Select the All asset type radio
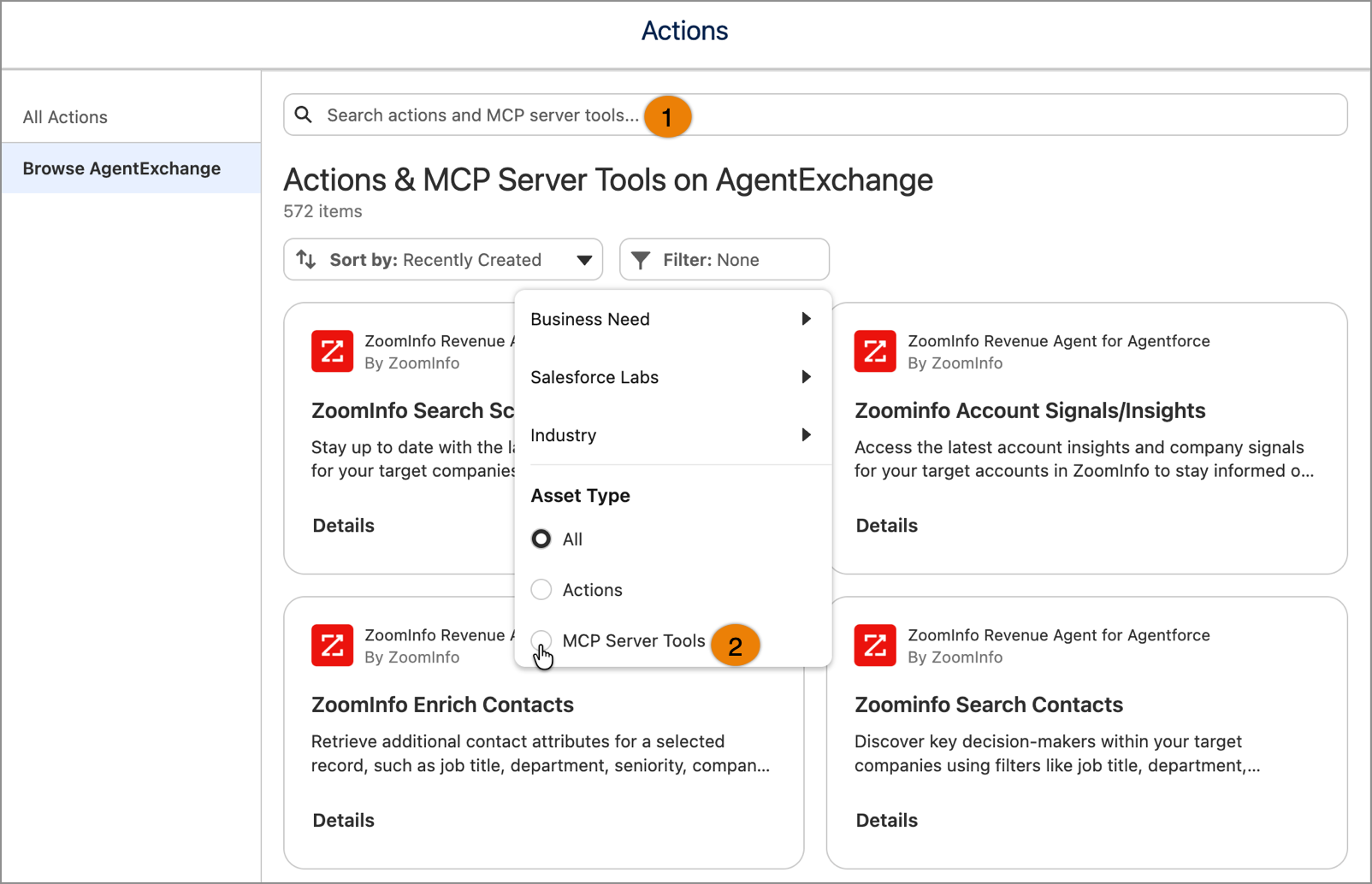1372x884 pixels. coord(541,539)
